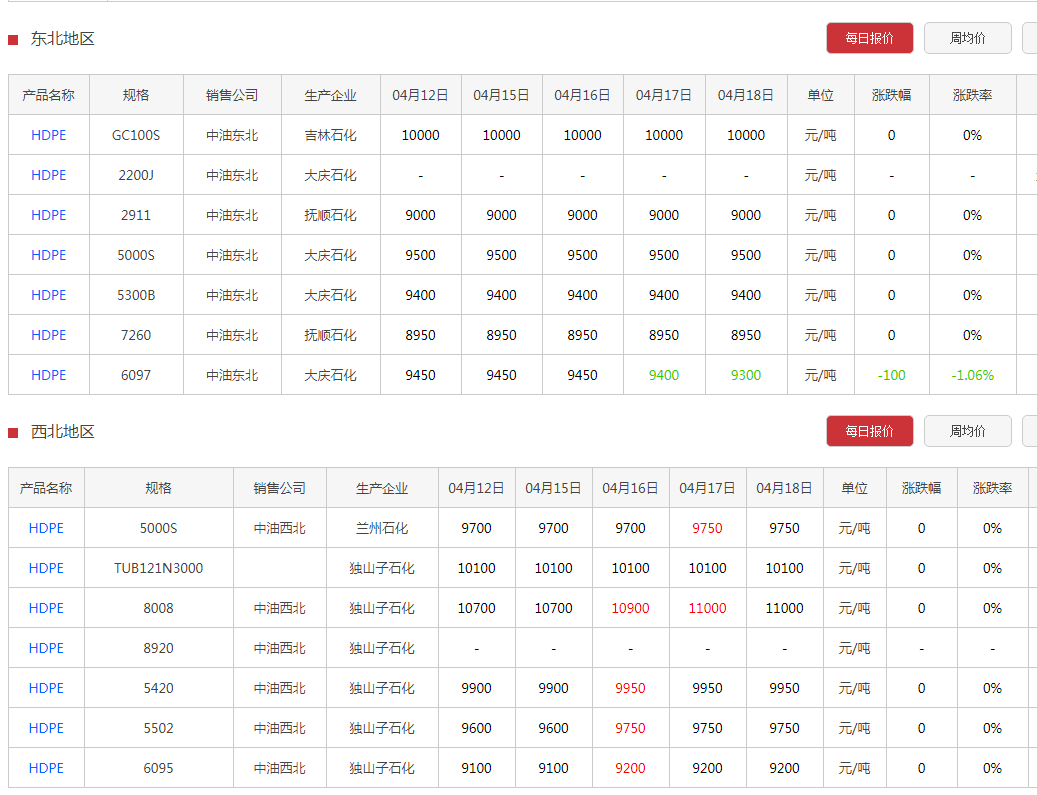Open HDPE link in 东北 5000S 大庆石化 row
The width and height of the screenshot is (1037, 795).
(x=49, y=255)
